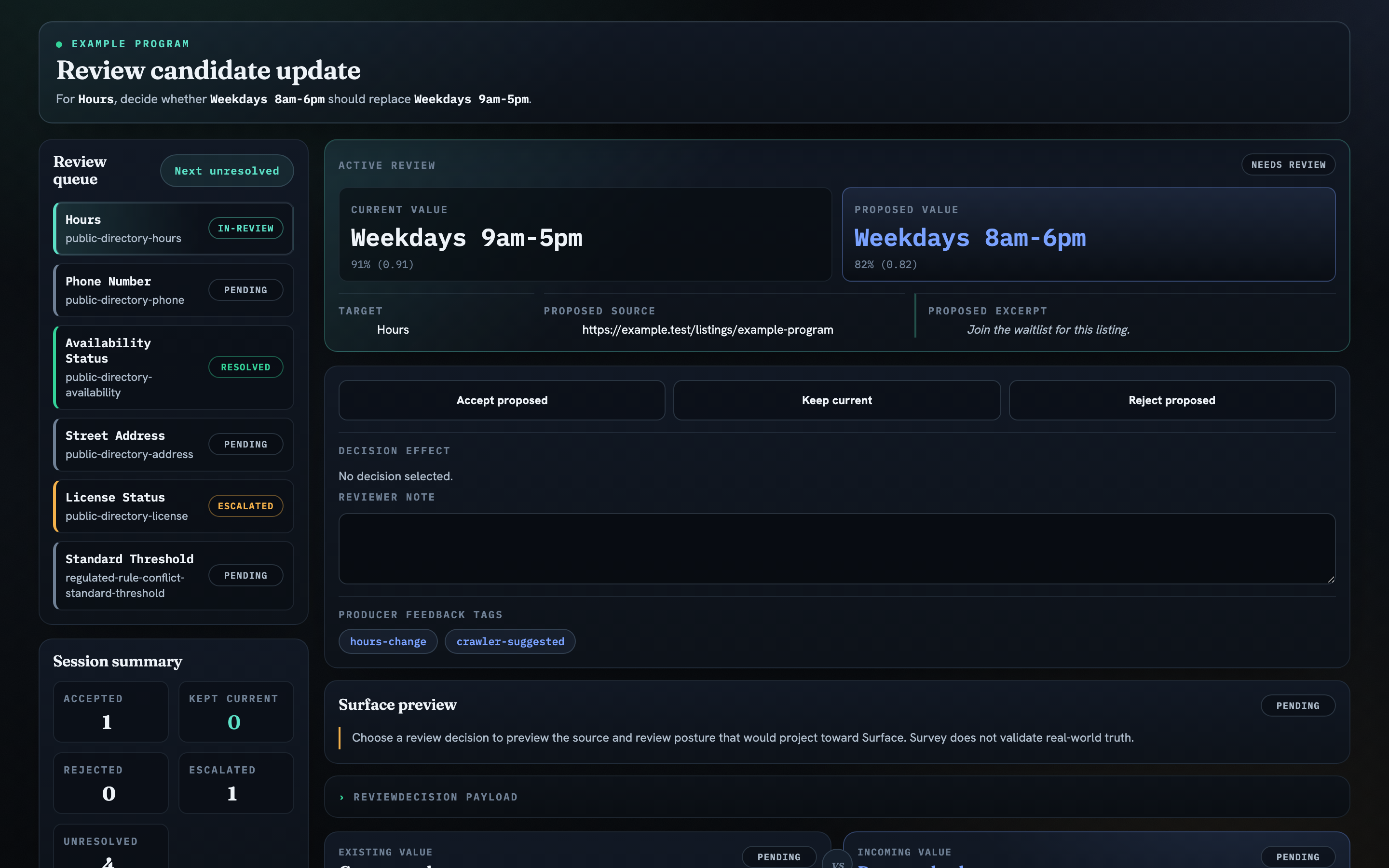Click the Session summary heading

pos(118,661)
